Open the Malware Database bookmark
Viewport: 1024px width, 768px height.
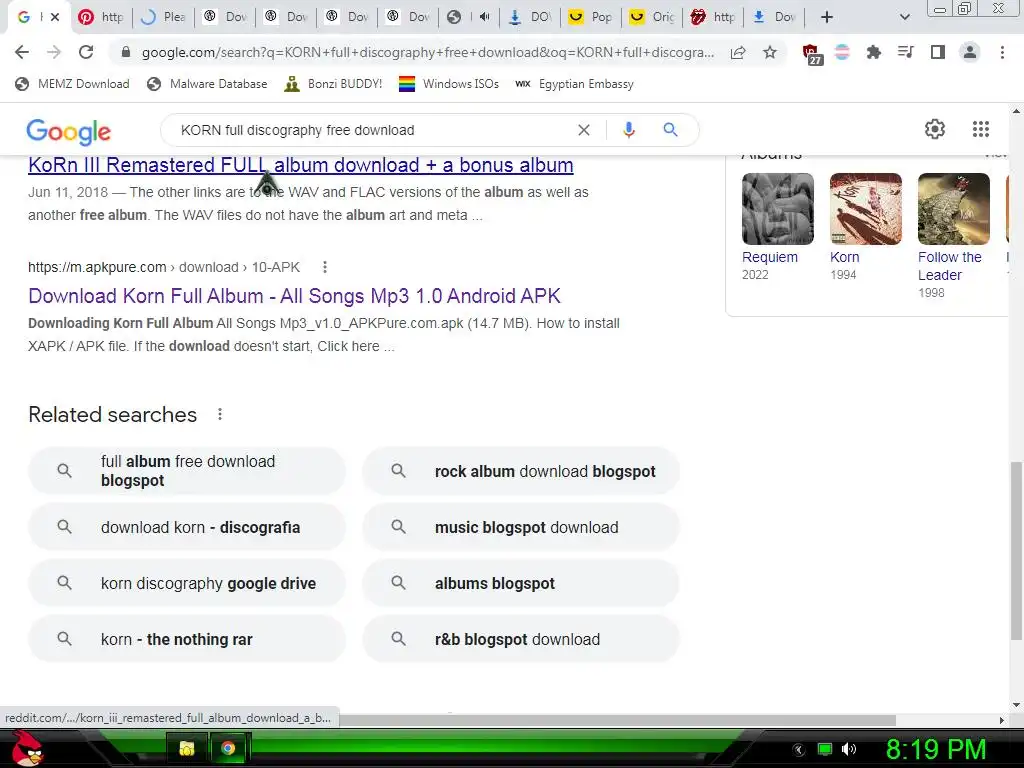click(x=208, y=84)
